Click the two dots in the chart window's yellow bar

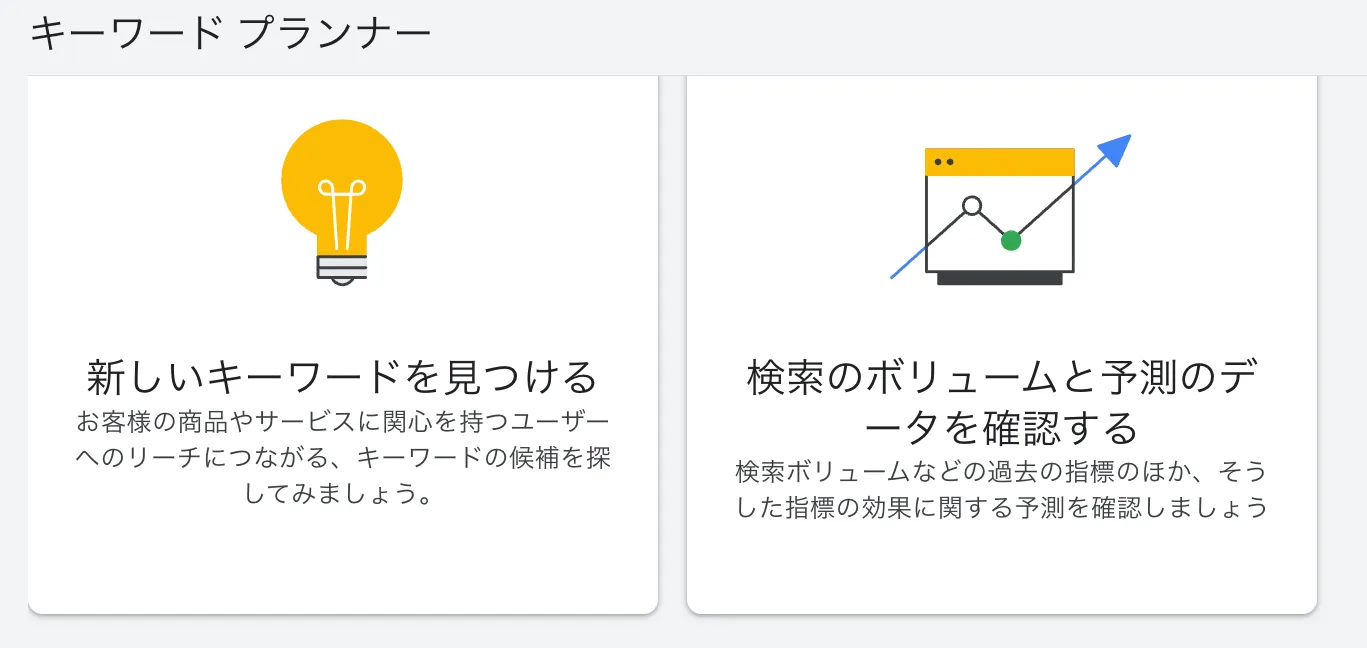[x=943, y=161]
